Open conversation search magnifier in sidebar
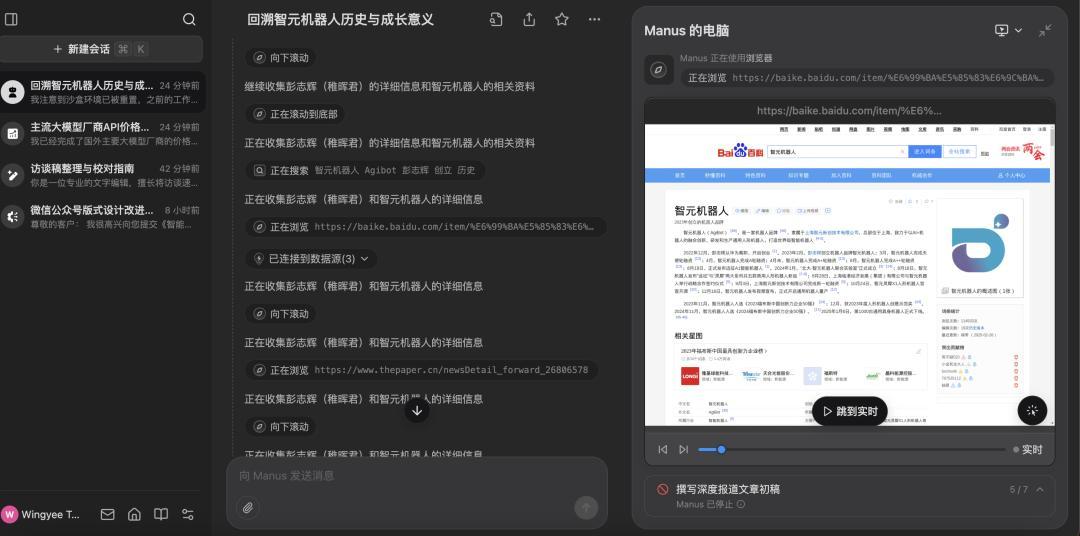Viewport: 1080px width, 536px height. 189,19
